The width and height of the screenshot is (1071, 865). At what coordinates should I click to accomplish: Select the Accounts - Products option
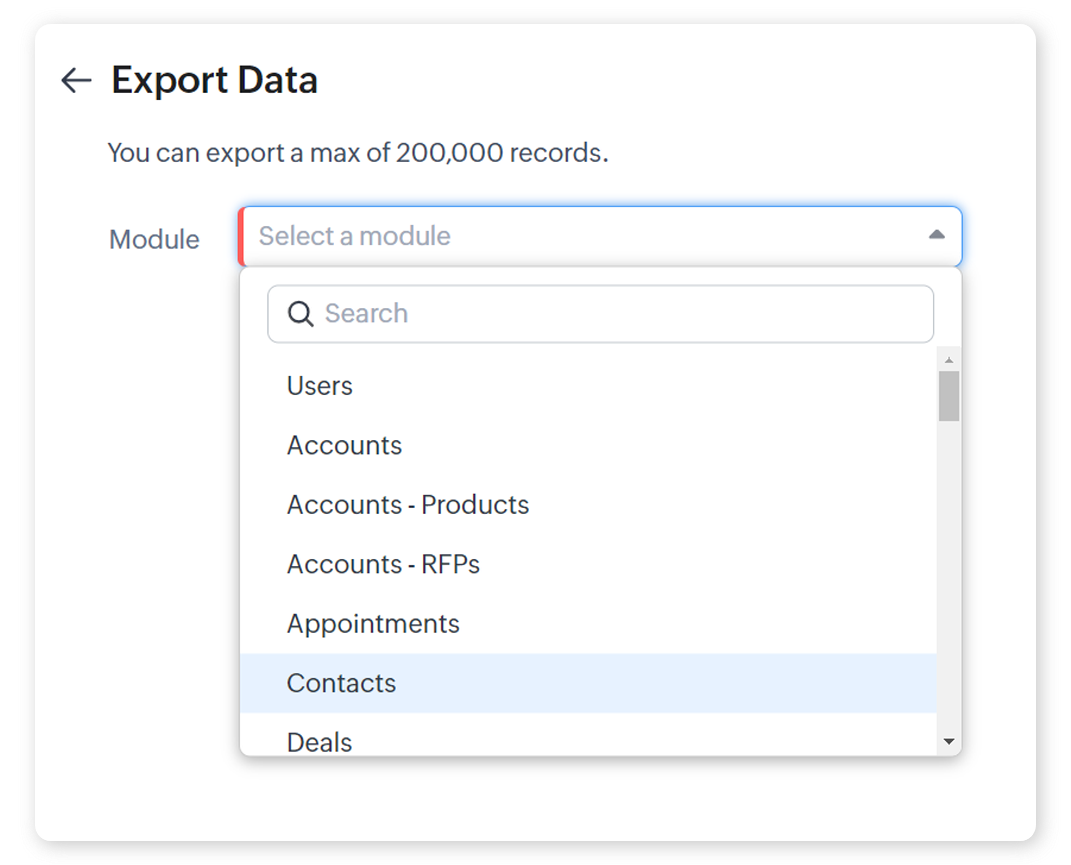(408, 505)
